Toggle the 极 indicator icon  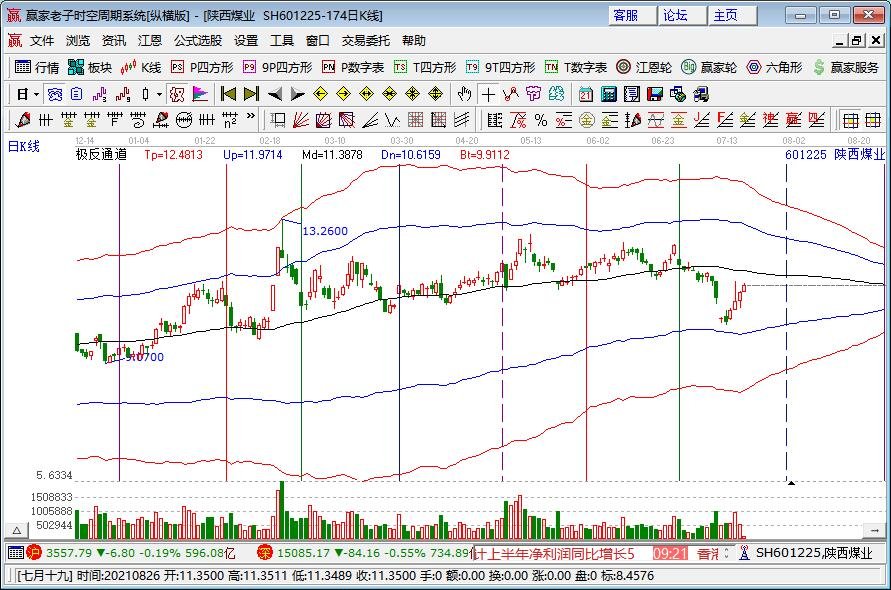point(177,94)
